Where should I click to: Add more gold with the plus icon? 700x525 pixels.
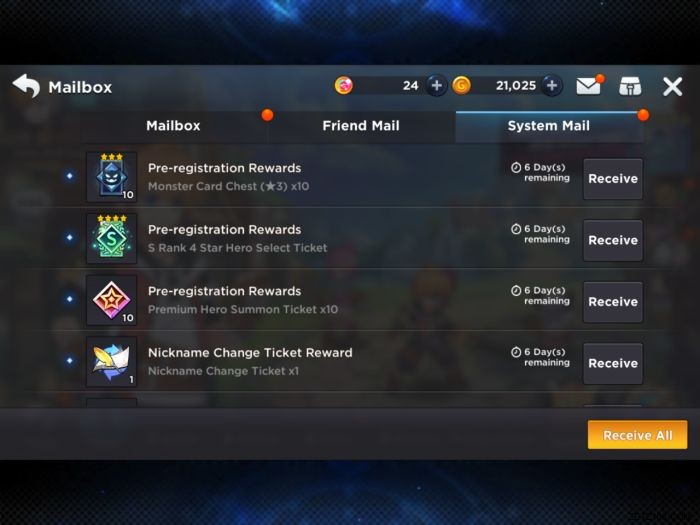click(552, 85)
